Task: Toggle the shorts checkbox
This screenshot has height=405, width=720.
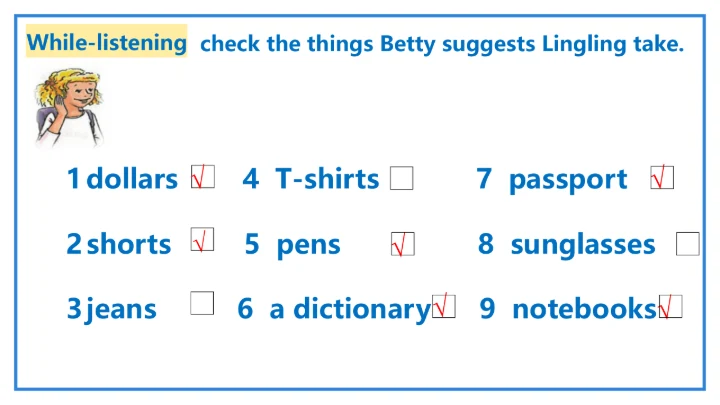Action: pos(202,241)
